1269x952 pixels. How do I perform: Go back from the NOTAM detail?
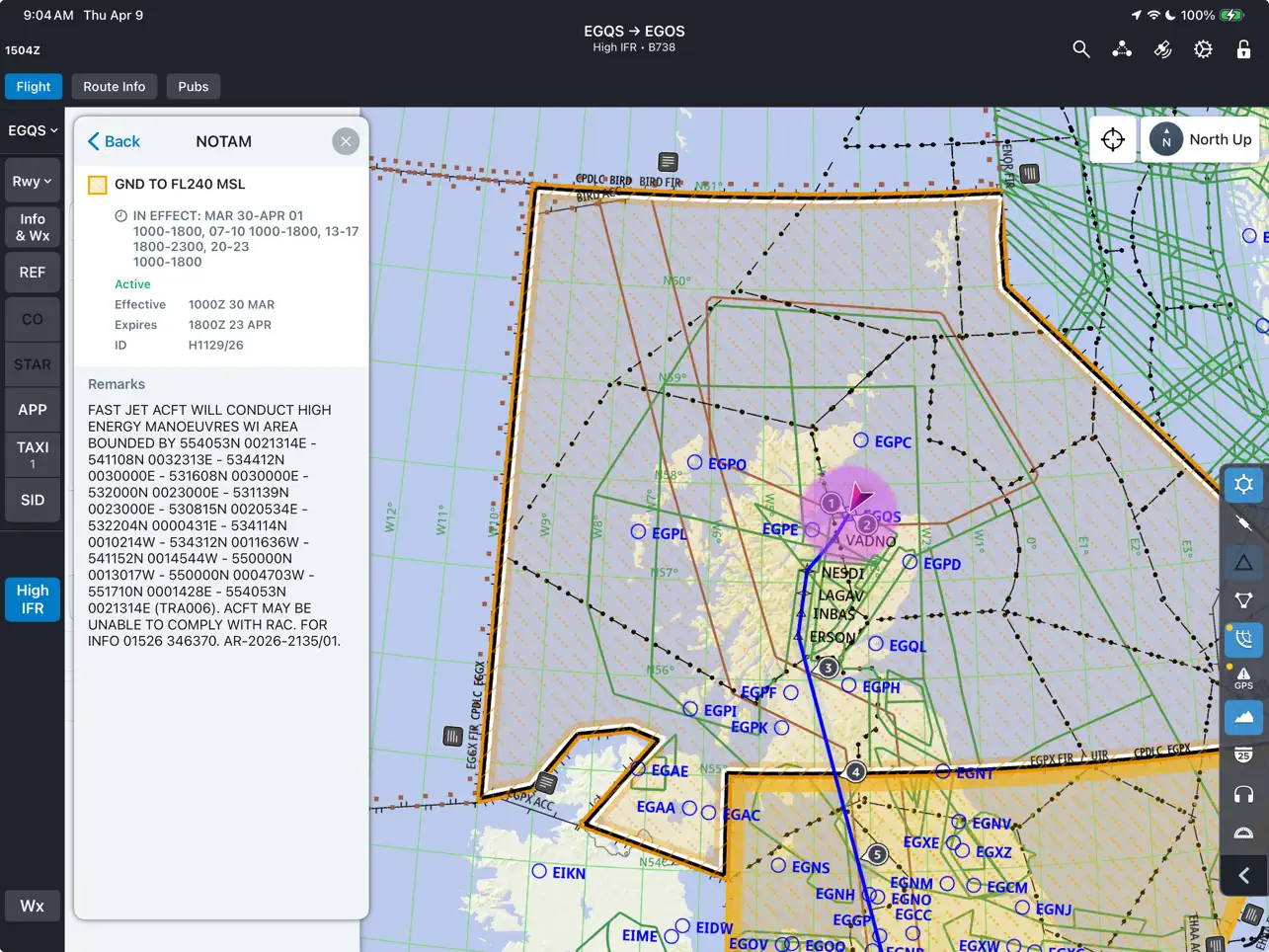(x=114, y=141)
